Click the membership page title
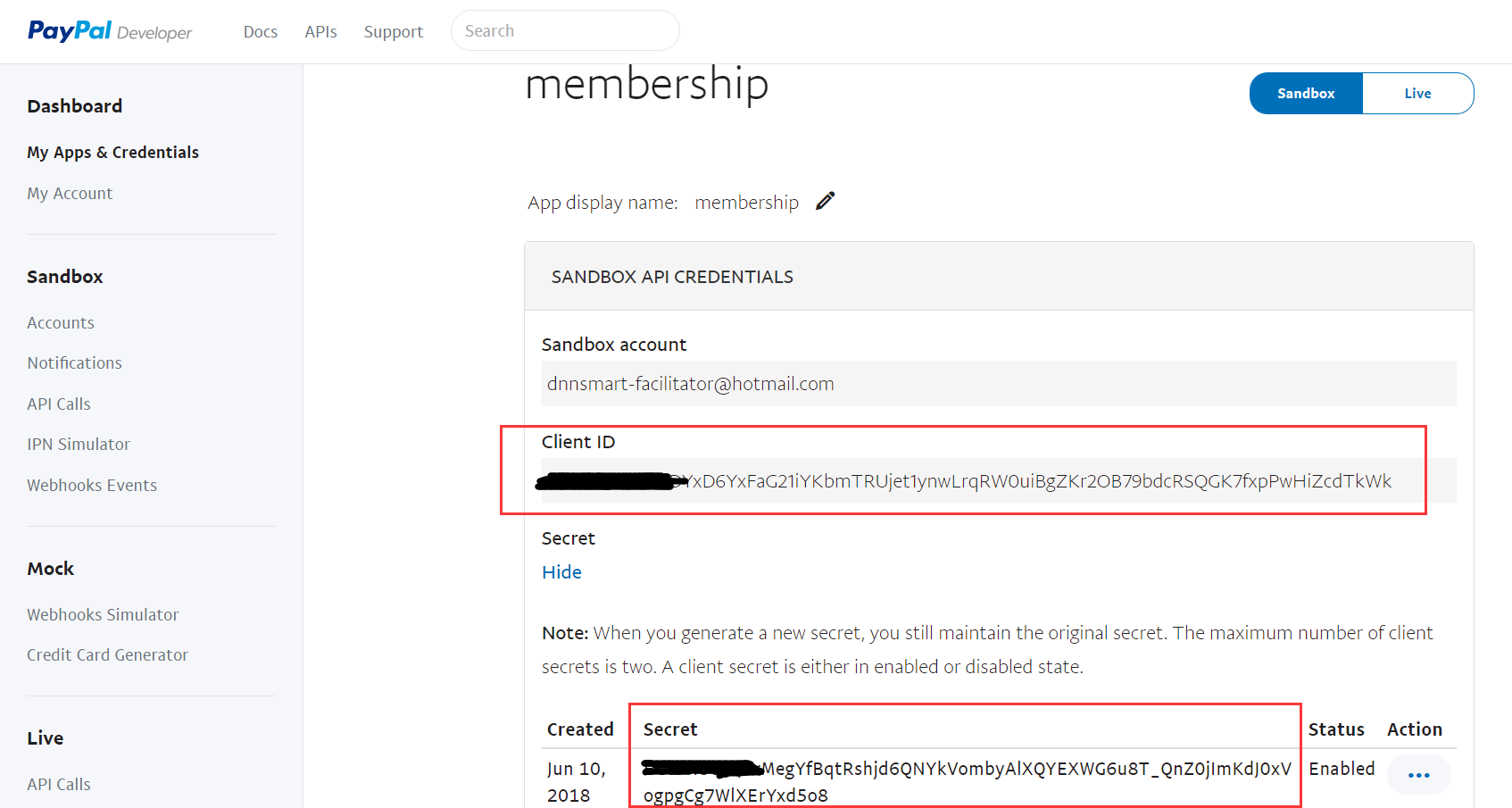The height and width of the screenshot is (808, 1512). pos(647,84)
